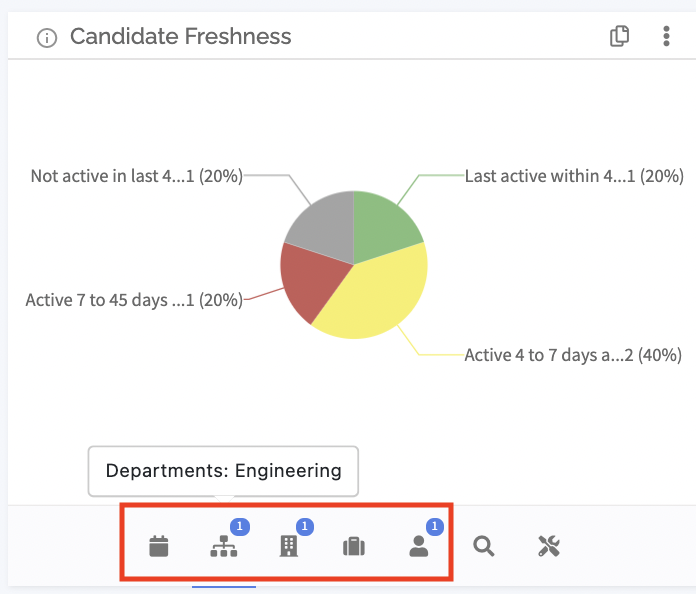
Task: Open the departments hierarchy filter
Action: [x=224, y=546]
